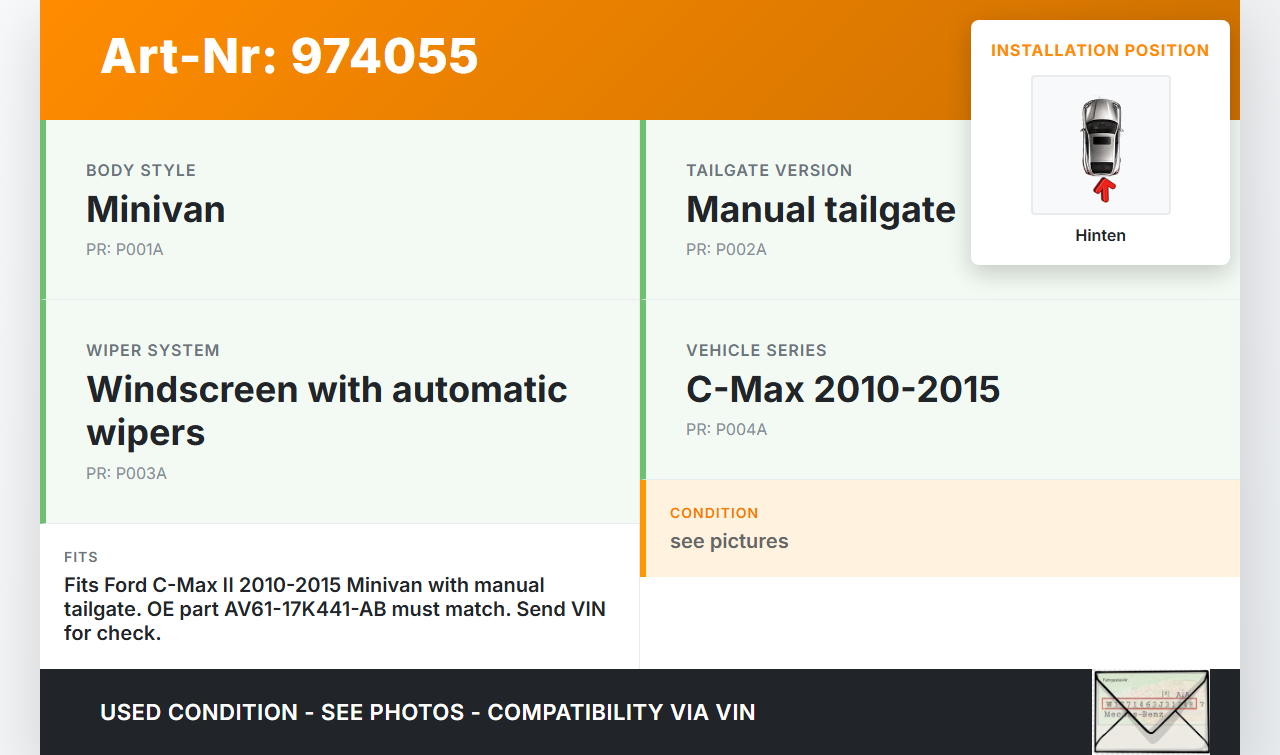This screenshot has width=1280, height=755.
Task: Click the PR: P001A code
Action: click(x=125, y=249)
